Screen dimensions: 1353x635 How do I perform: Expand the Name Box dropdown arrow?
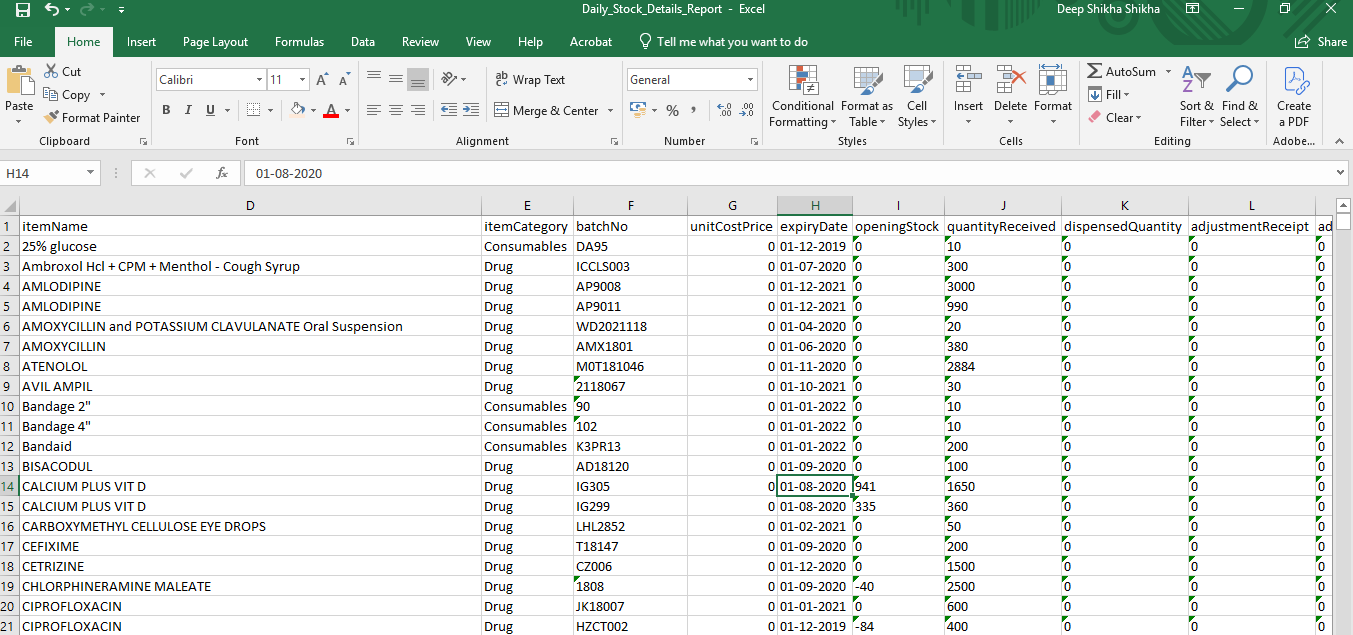[91, 173]
